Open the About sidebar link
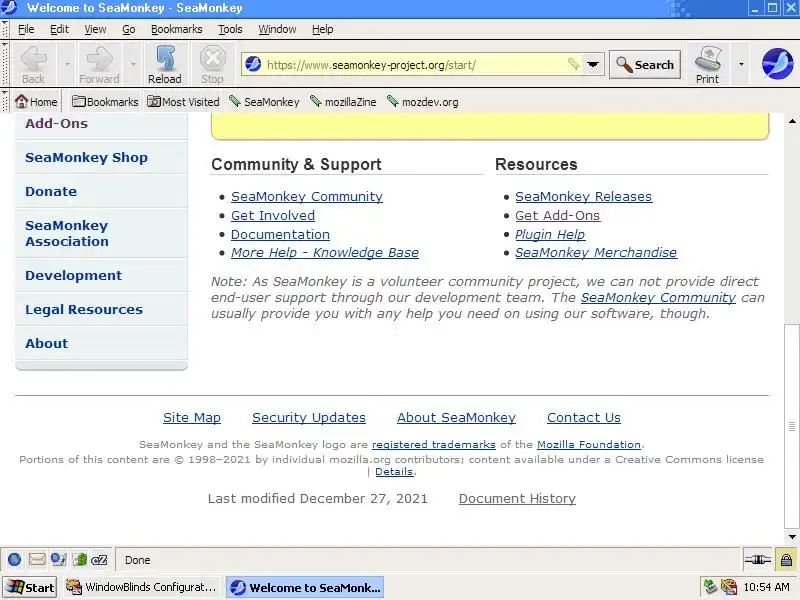800x600 pixels. (x=46, y=343)
